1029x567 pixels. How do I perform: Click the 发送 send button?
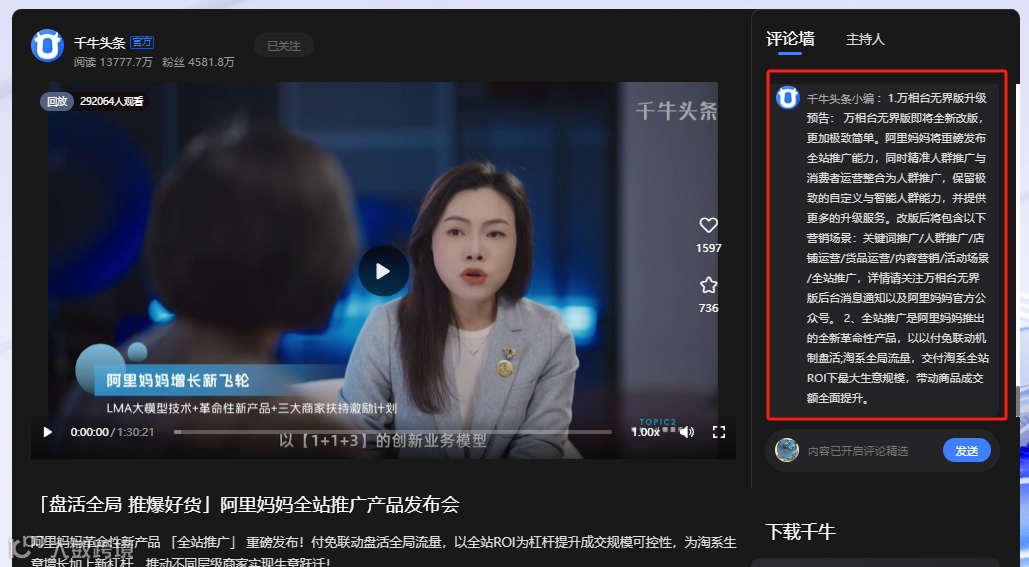[x=967, y=451]
